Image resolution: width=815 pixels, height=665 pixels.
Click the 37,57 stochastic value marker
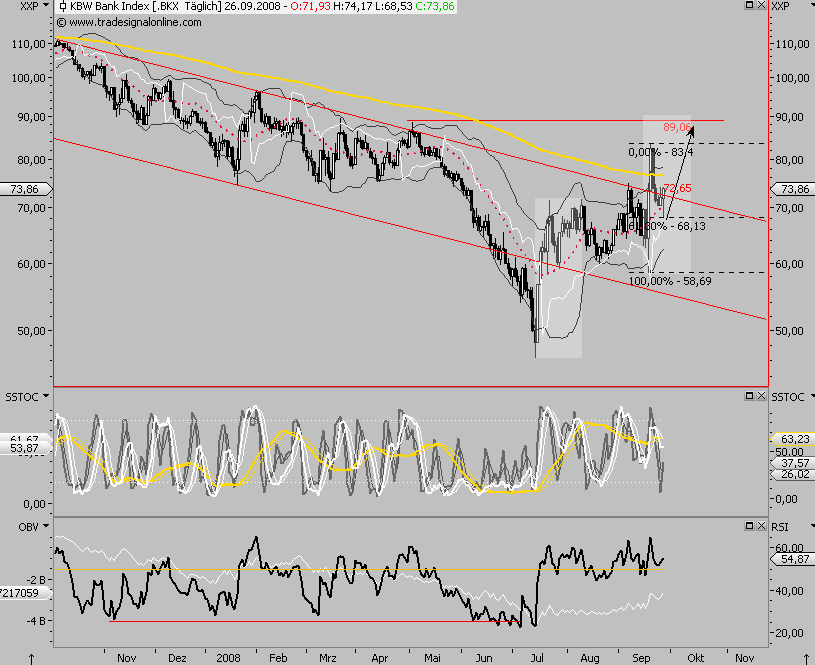tap(793, 463)
